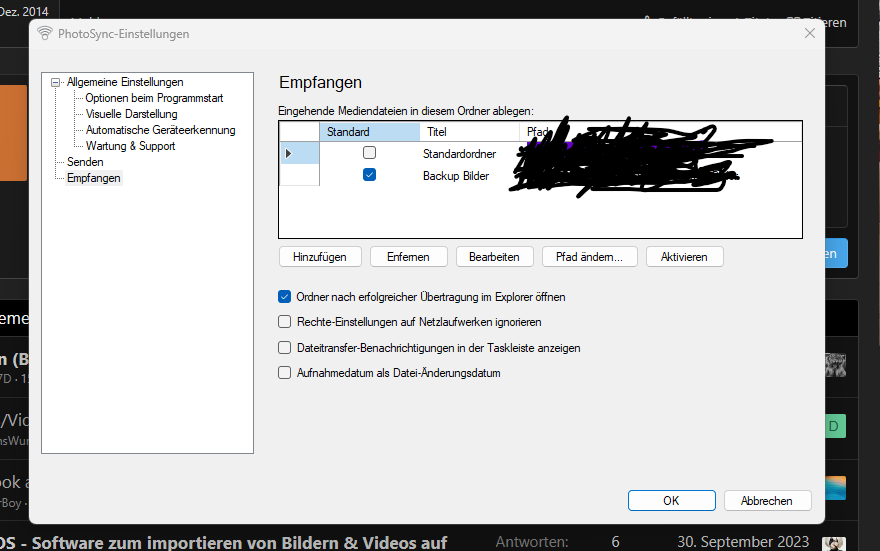
Task: Click the Hinzufügen button
Action: (x=320, y=257)
